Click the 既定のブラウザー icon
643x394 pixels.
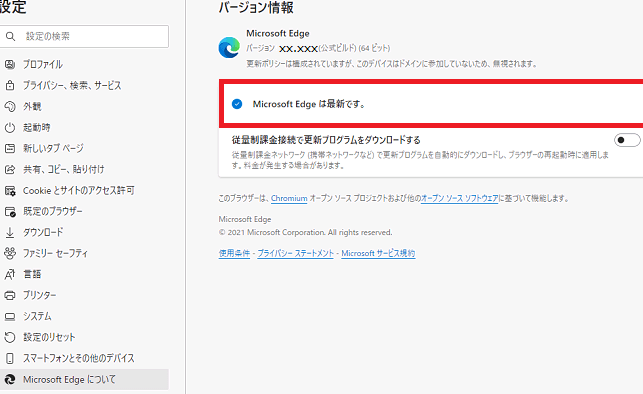tap(10, 212)
